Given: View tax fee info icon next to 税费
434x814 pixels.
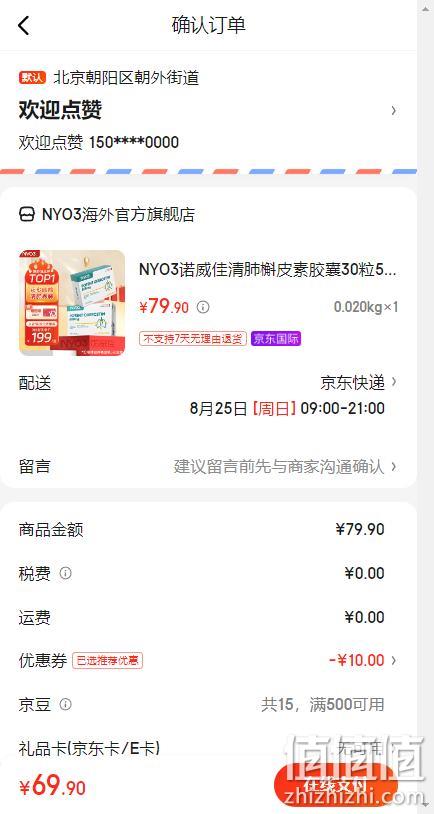Looking at the screenshot, I should (65, 574).
